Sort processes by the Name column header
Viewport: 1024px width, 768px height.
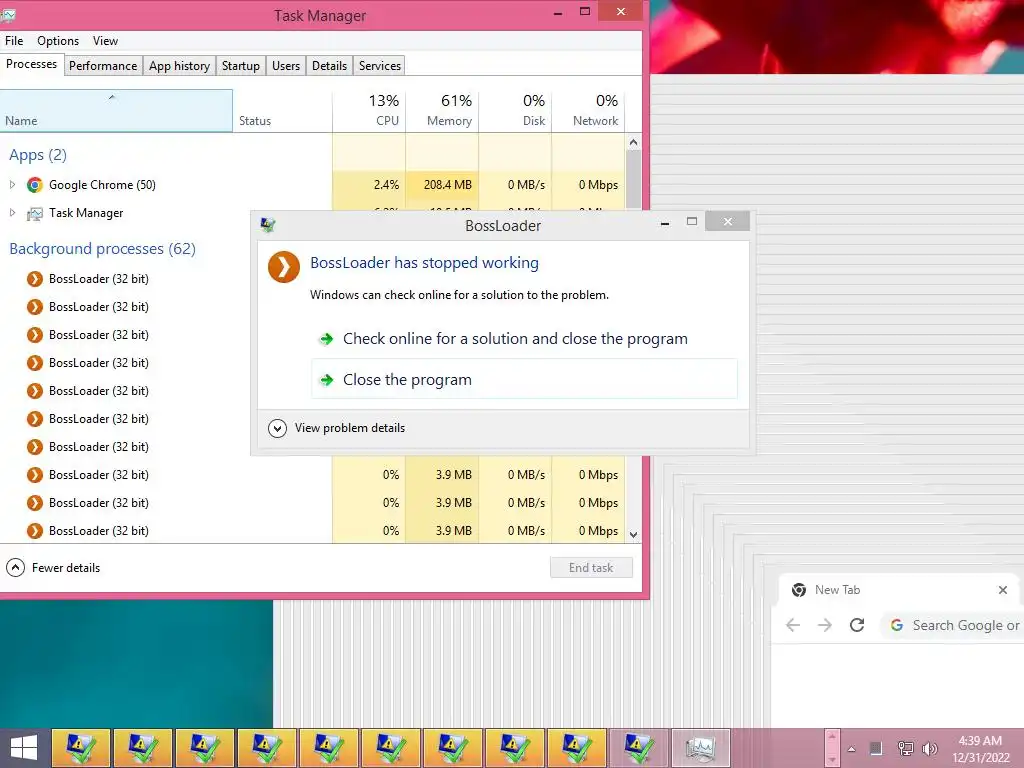pyautogui.click(x=116, y=110)
